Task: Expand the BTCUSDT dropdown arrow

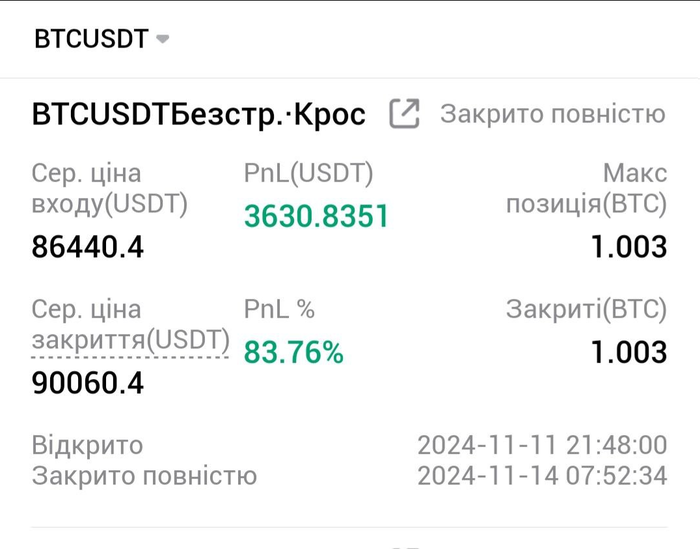Action: [x=163, y=39]
